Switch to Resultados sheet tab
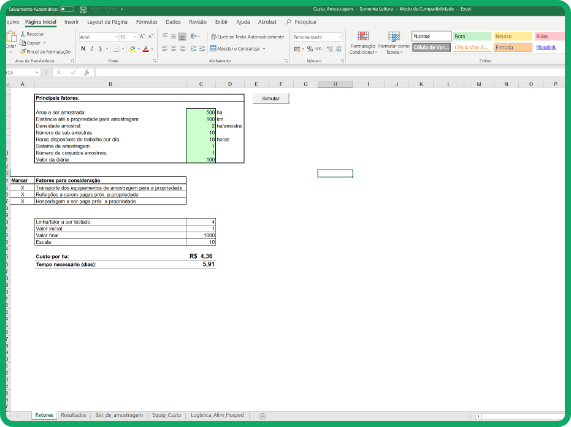This screenshot has width=571, height=427. point(73,415)
